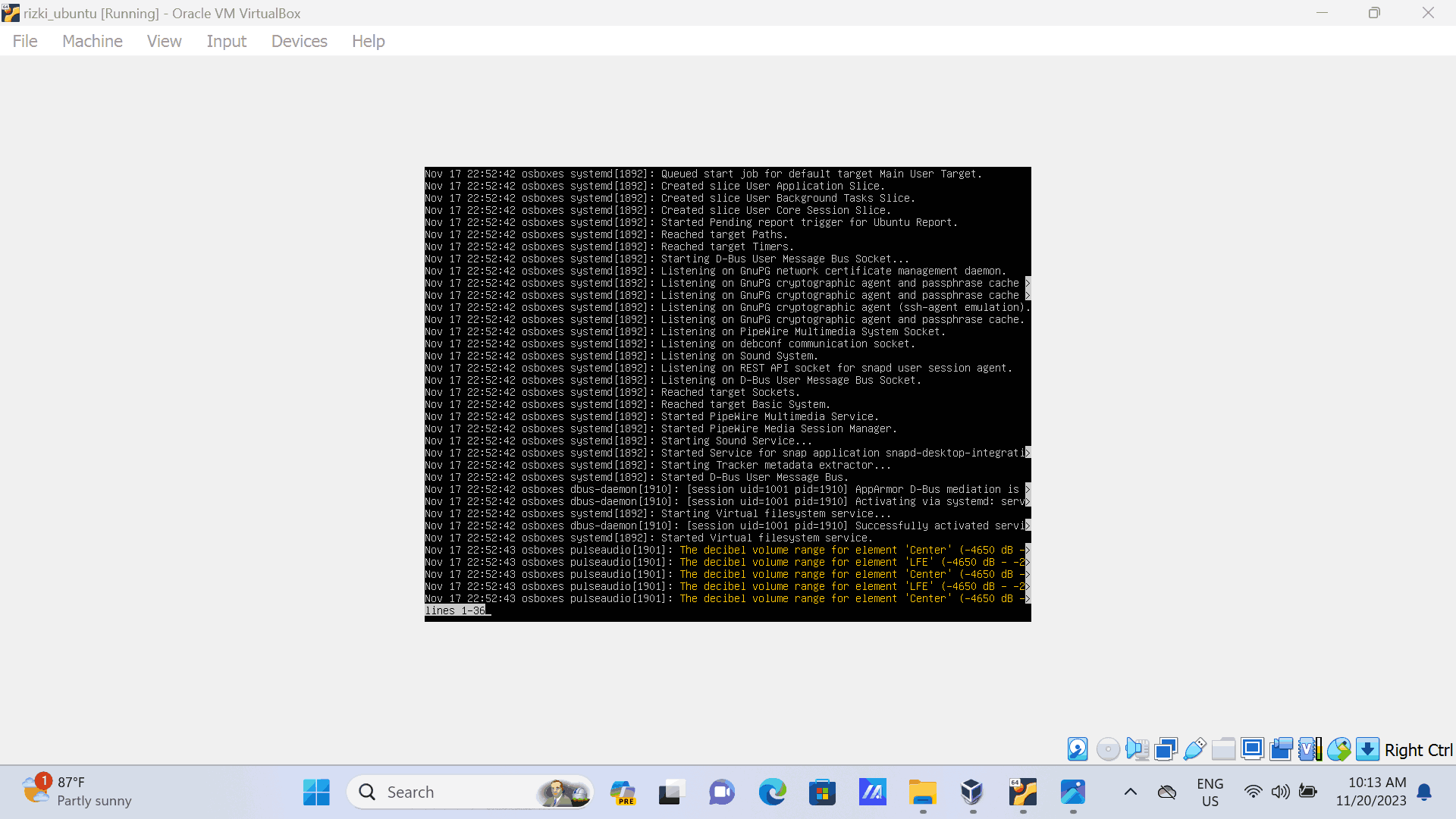Click the CPU virtualization indicator icon
1456x819 pixels.
1310,749
